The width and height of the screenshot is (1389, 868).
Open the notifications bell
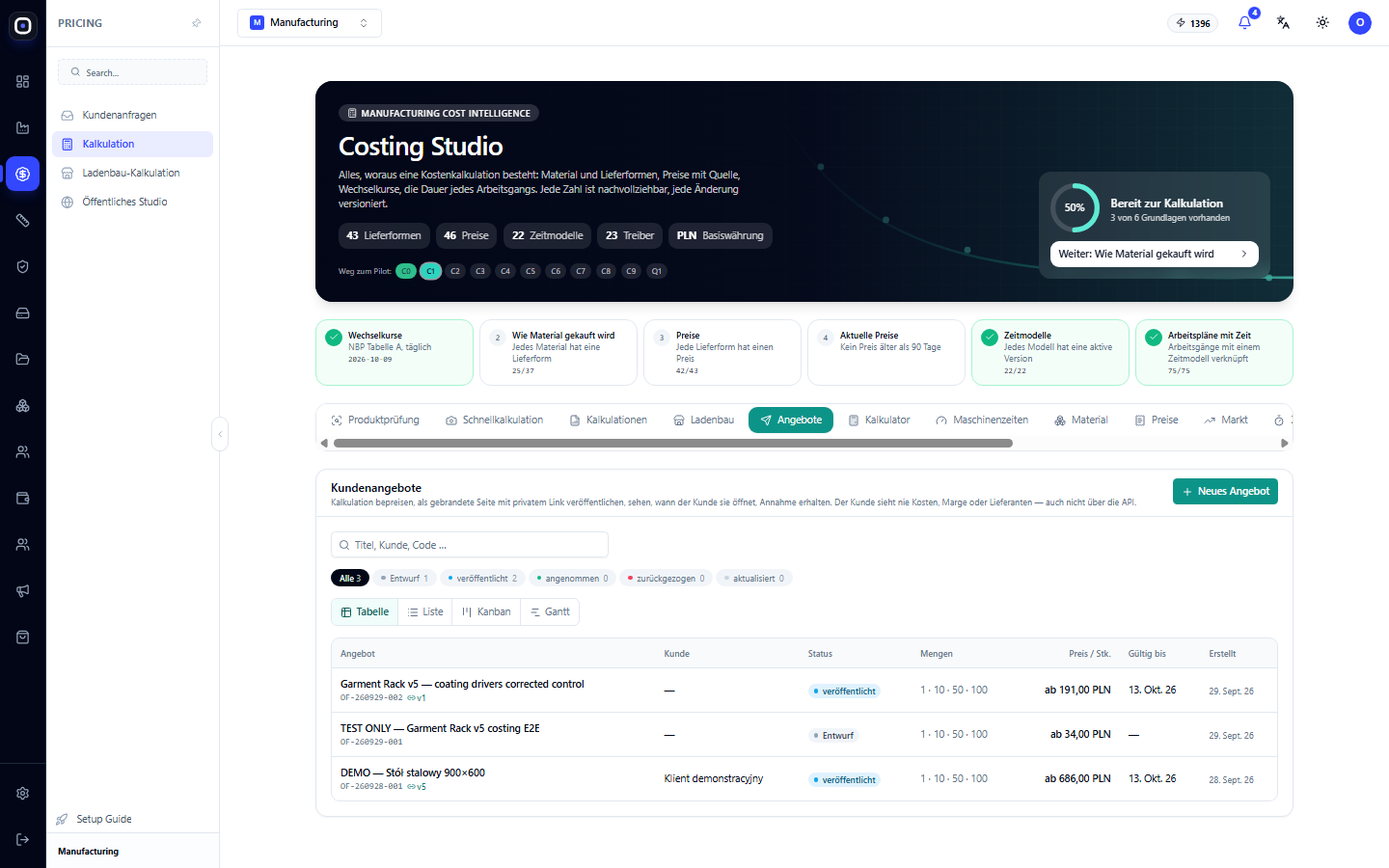pos(1245,23)
